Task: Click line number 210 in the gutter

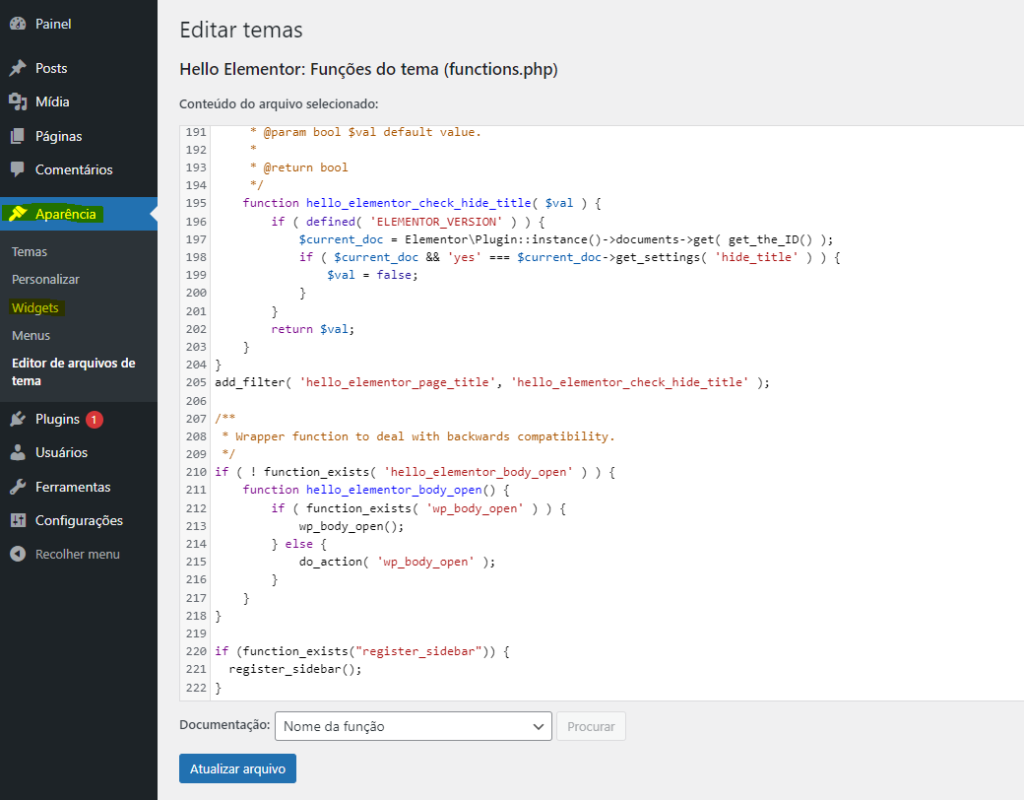Action: click(196, 472)
